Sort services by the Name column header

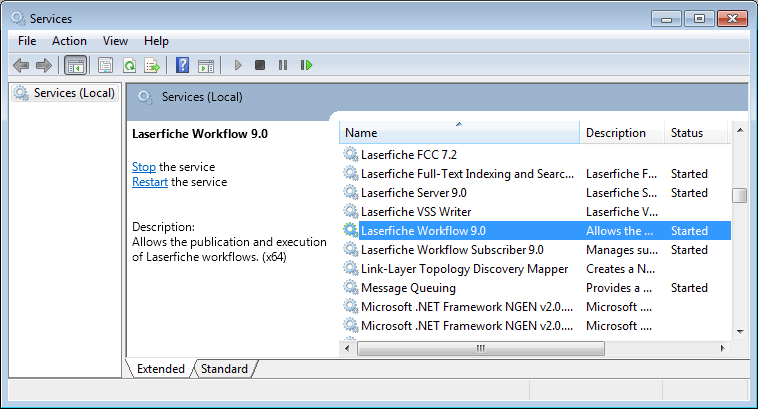pyautogui.click(x=459, y=133)
